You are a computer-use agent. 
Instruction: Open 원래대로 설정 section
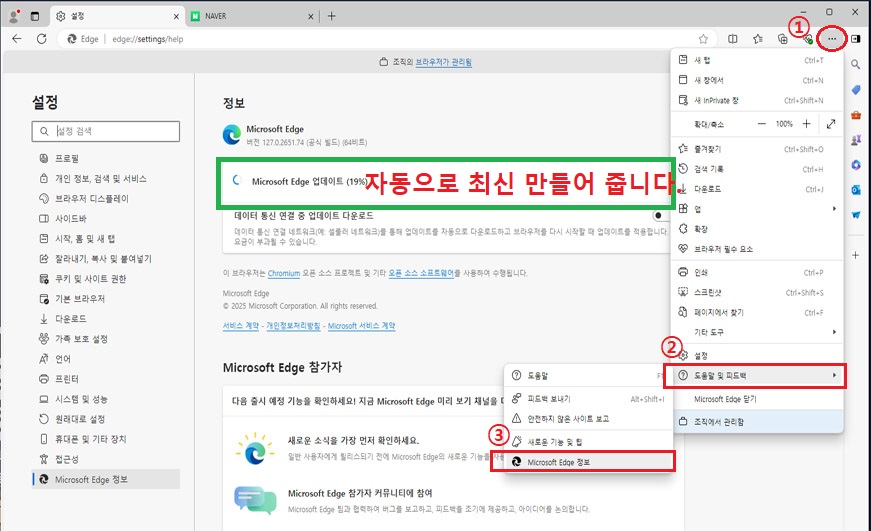point(106,419)
